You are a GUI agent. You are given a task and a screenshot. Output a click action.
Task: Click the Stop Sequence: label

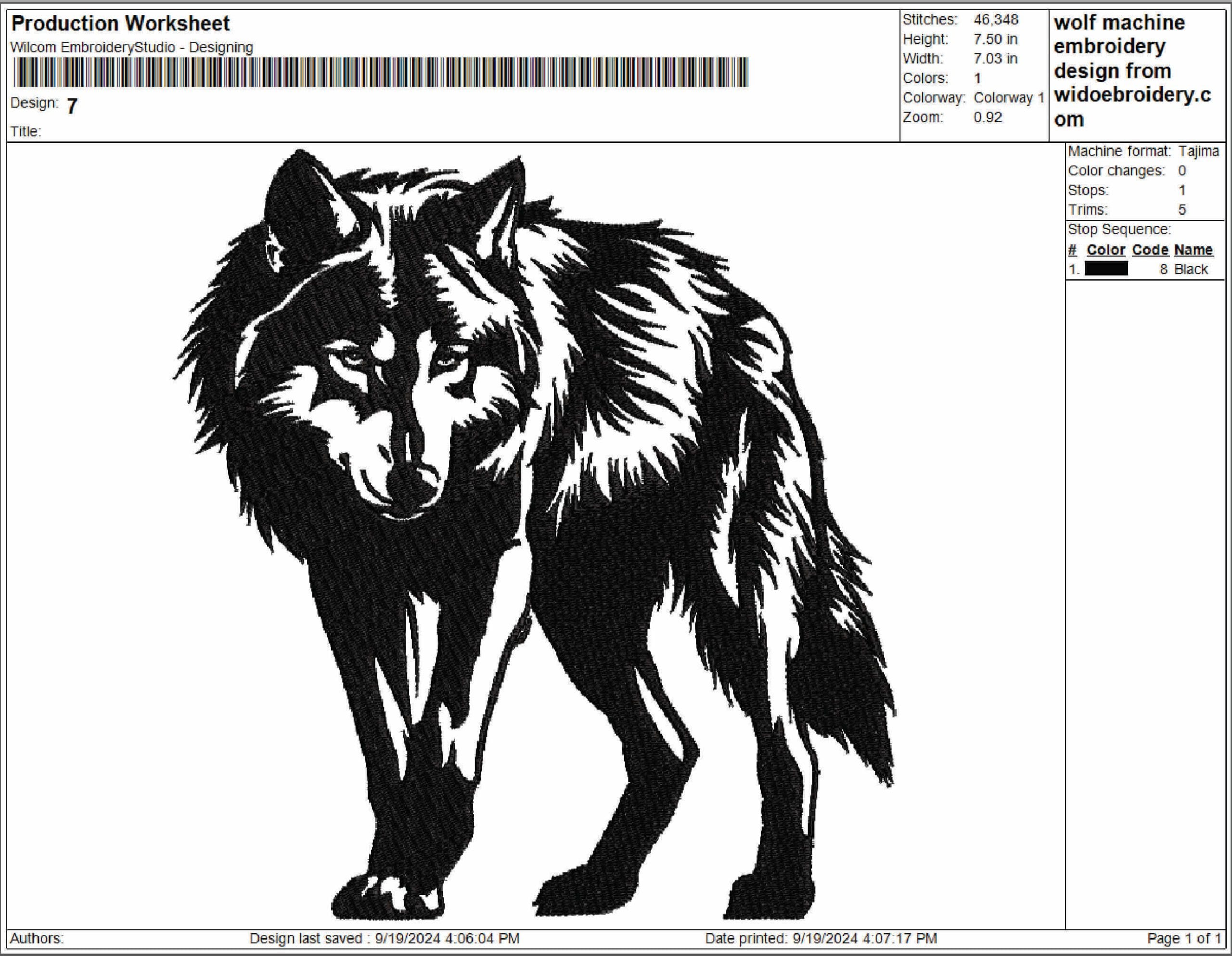[1119, 229]
